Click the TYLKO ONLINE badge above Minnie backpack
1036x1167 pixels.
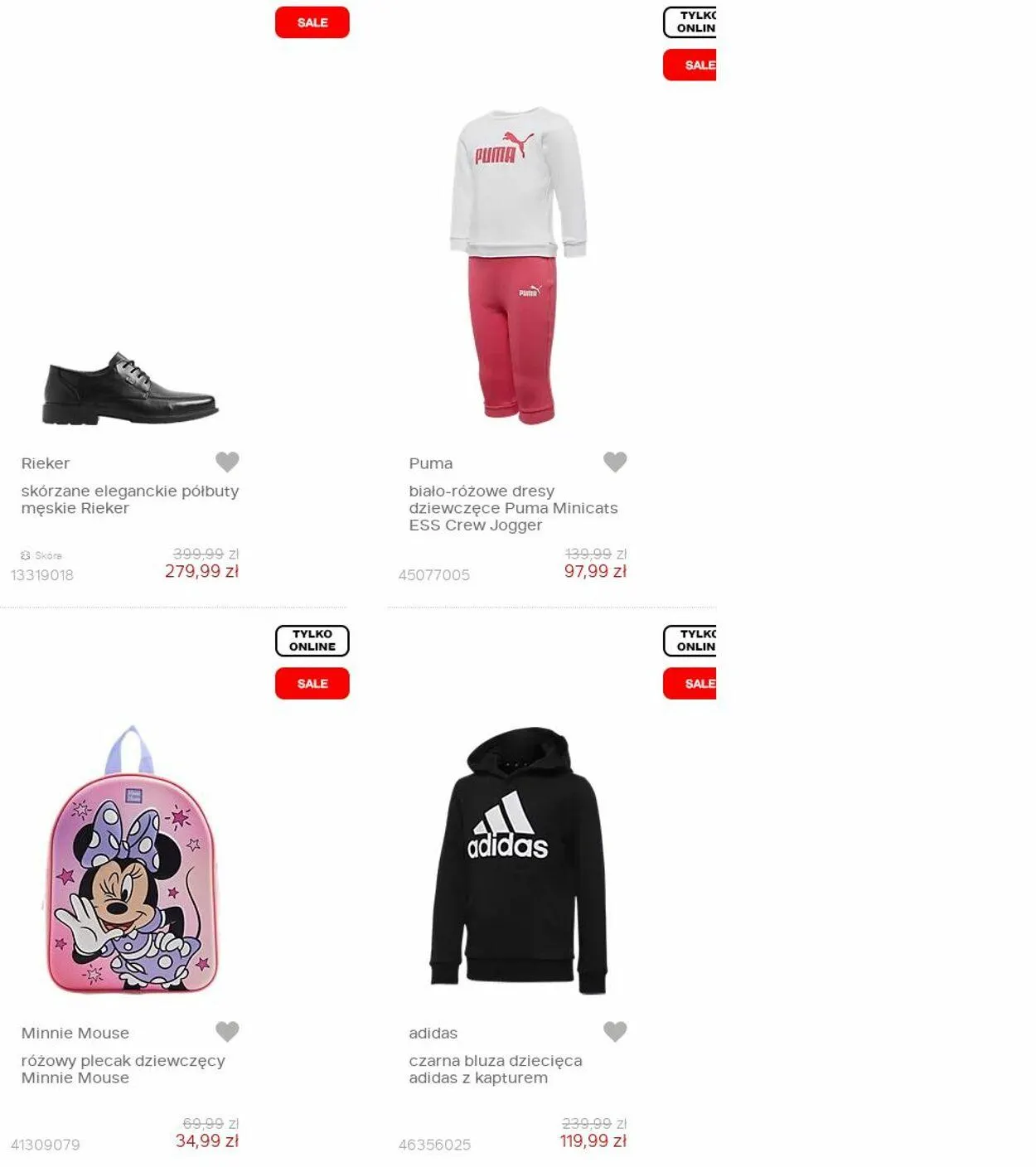[x=312, y=641]
